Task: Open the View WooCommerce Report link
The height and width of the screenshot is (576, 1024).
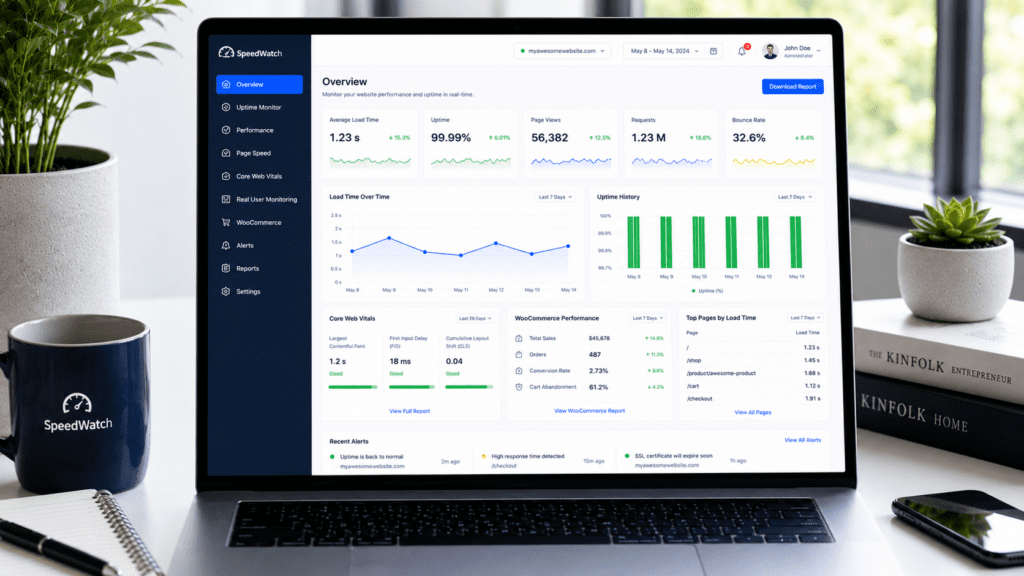Action: [x=590, y=411]
